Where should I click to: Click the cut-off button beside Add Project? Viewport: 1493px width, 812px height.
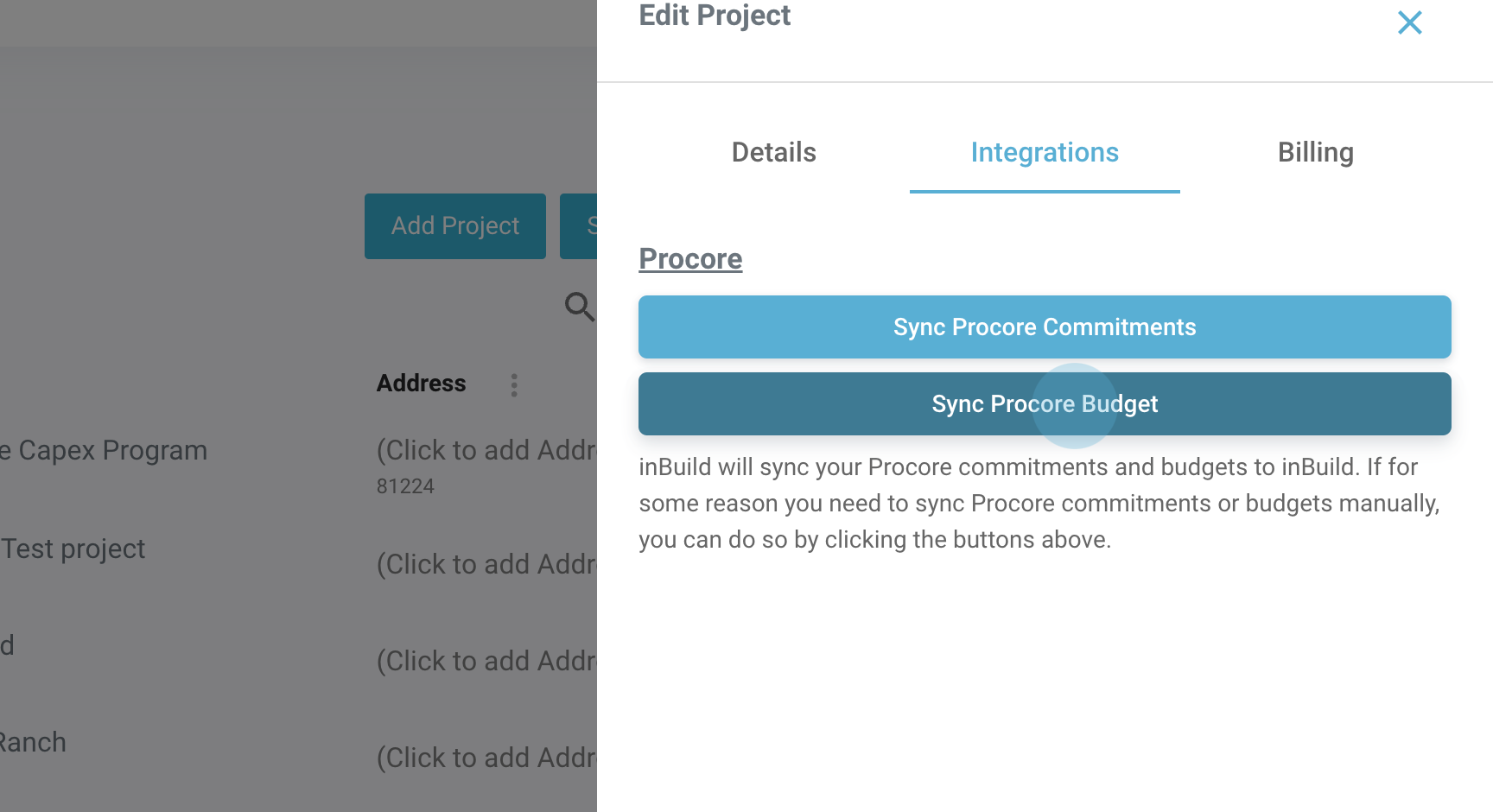coord(580,226)
